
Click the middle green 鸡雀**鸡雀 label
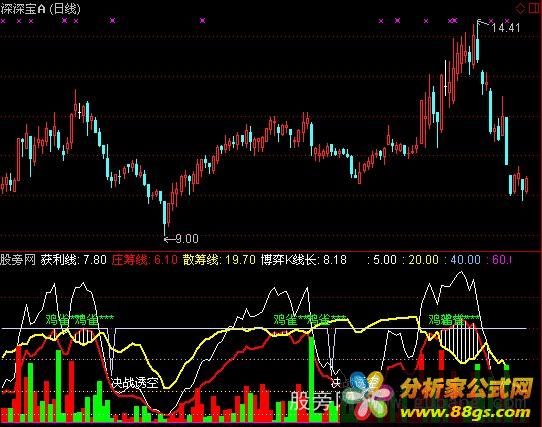coord(309,319)
